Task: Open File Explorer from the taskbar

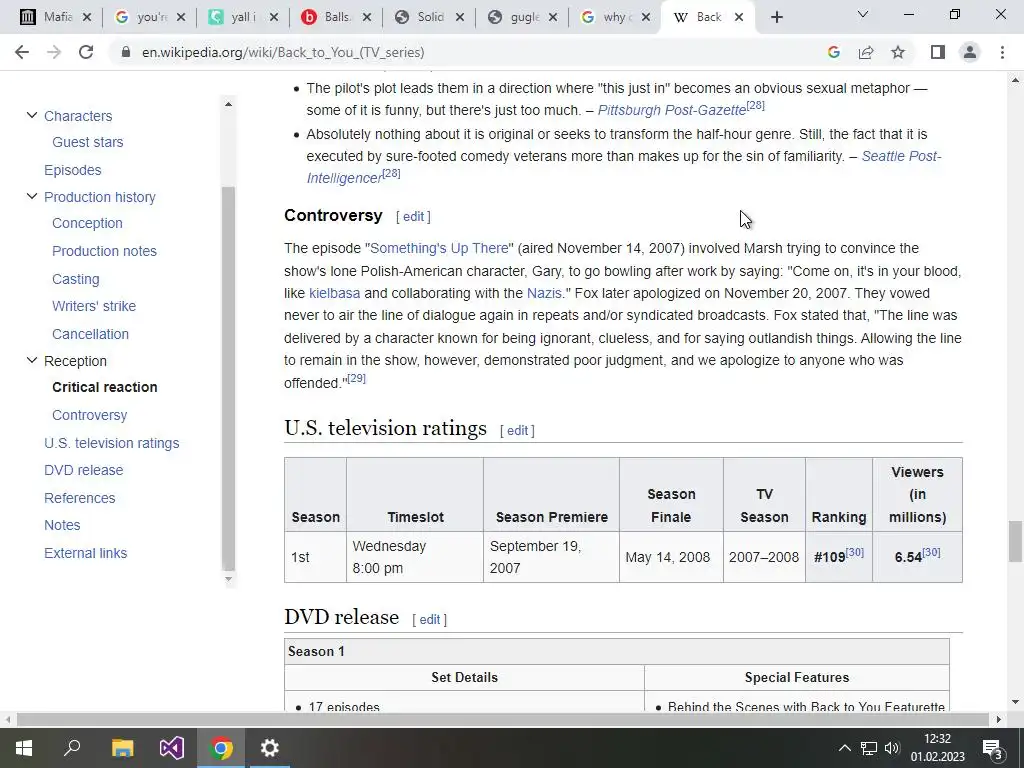Action: pyautogui.click(x=122, y=748)
